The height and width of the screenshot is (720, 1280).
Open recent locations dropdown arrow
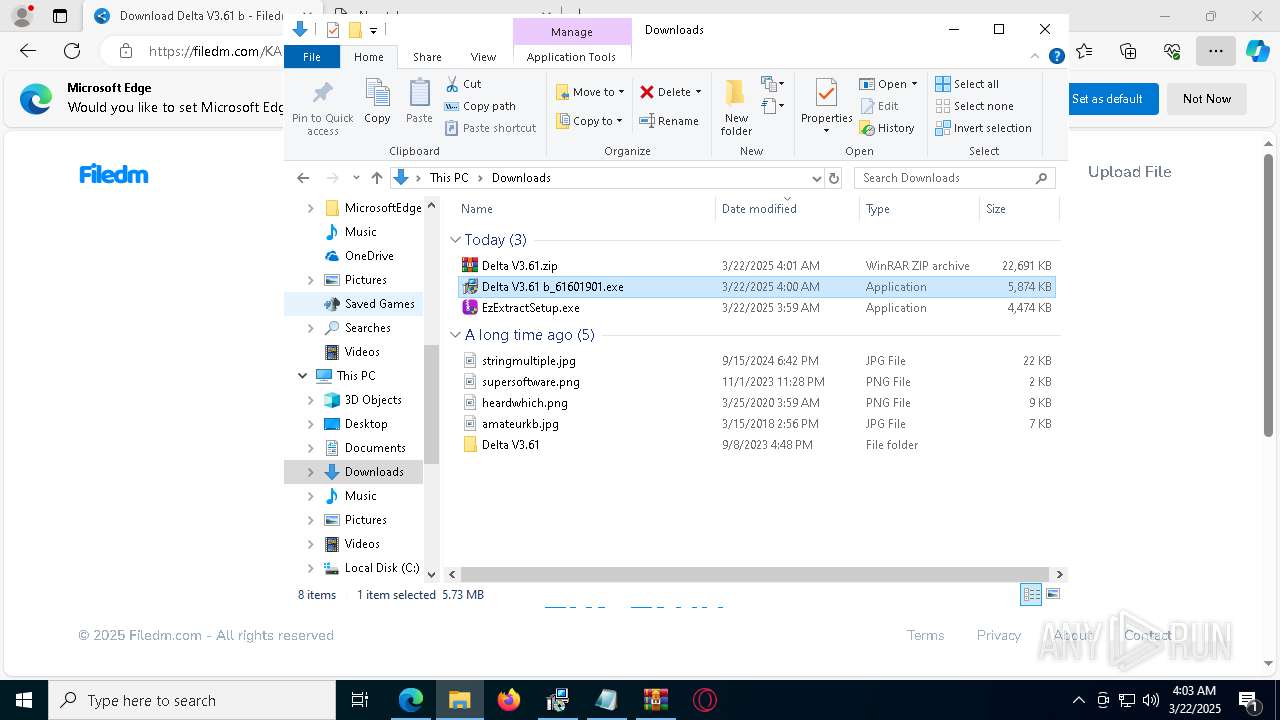(356, 178)
